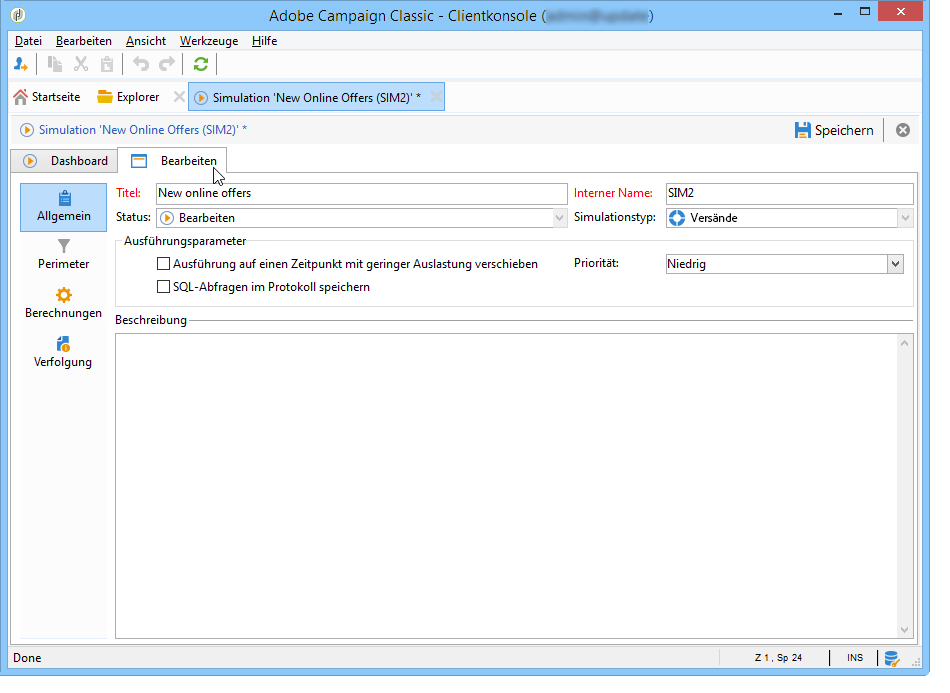This screenshot has width=950, height=693.
Task: Open the Perimeter filter section
Action: pos(64,254)
